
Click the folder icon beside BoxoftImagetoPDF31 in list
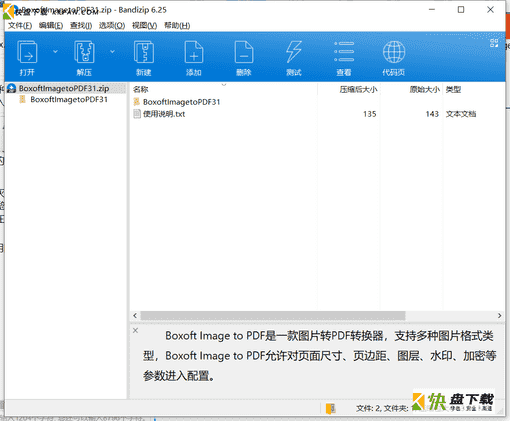click(136, 102)
